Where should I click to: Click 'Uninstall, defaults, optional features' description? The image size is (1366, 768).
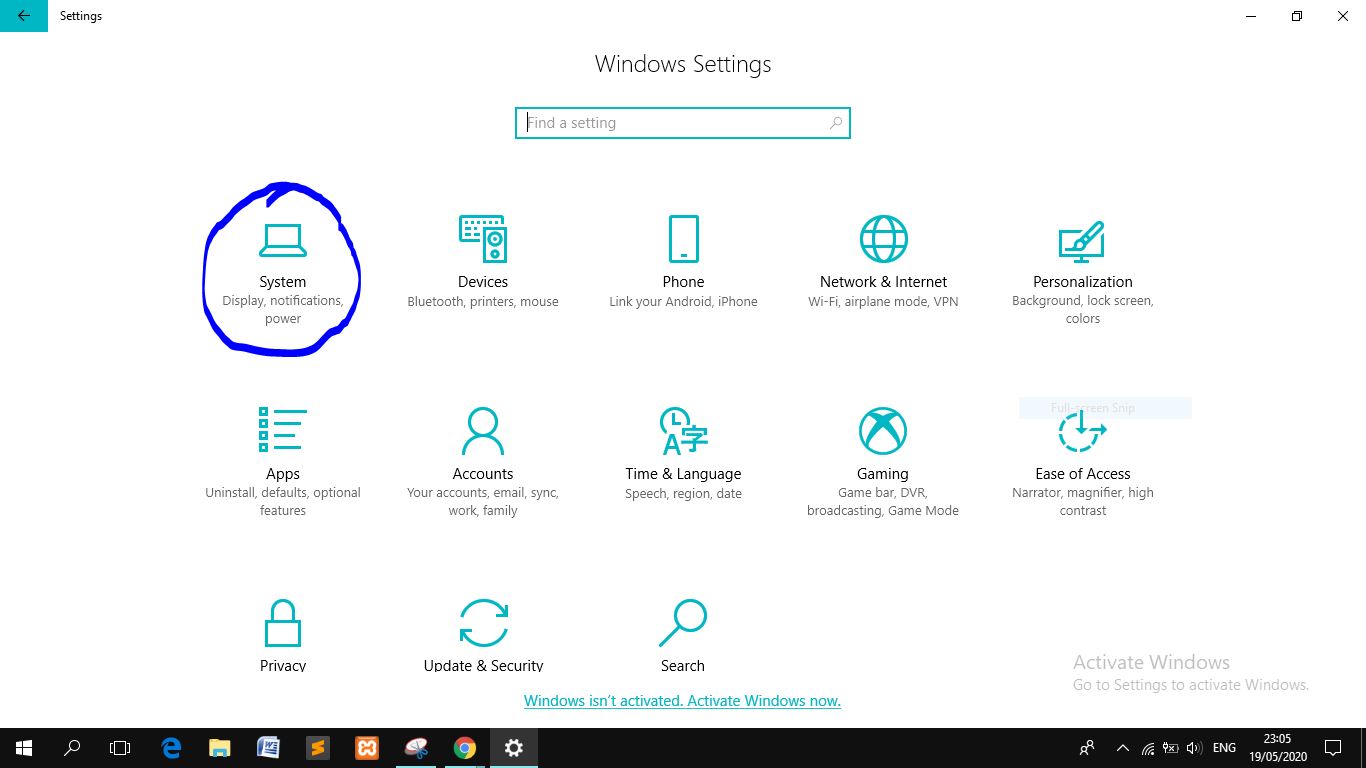[x=283, y=502]
